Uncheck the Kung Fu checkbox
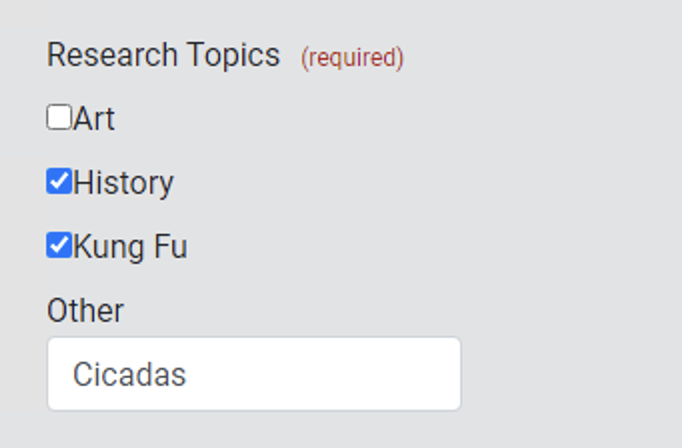The width and height of the screenshot is (682, 448). pyautogui.click(x=59, y=245)
